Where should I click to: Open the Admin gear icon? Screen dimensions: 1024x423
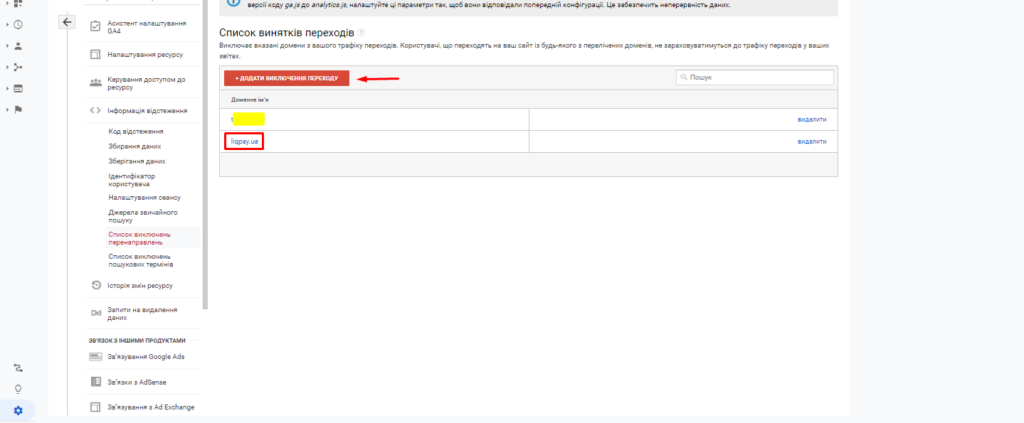(18, 411)
